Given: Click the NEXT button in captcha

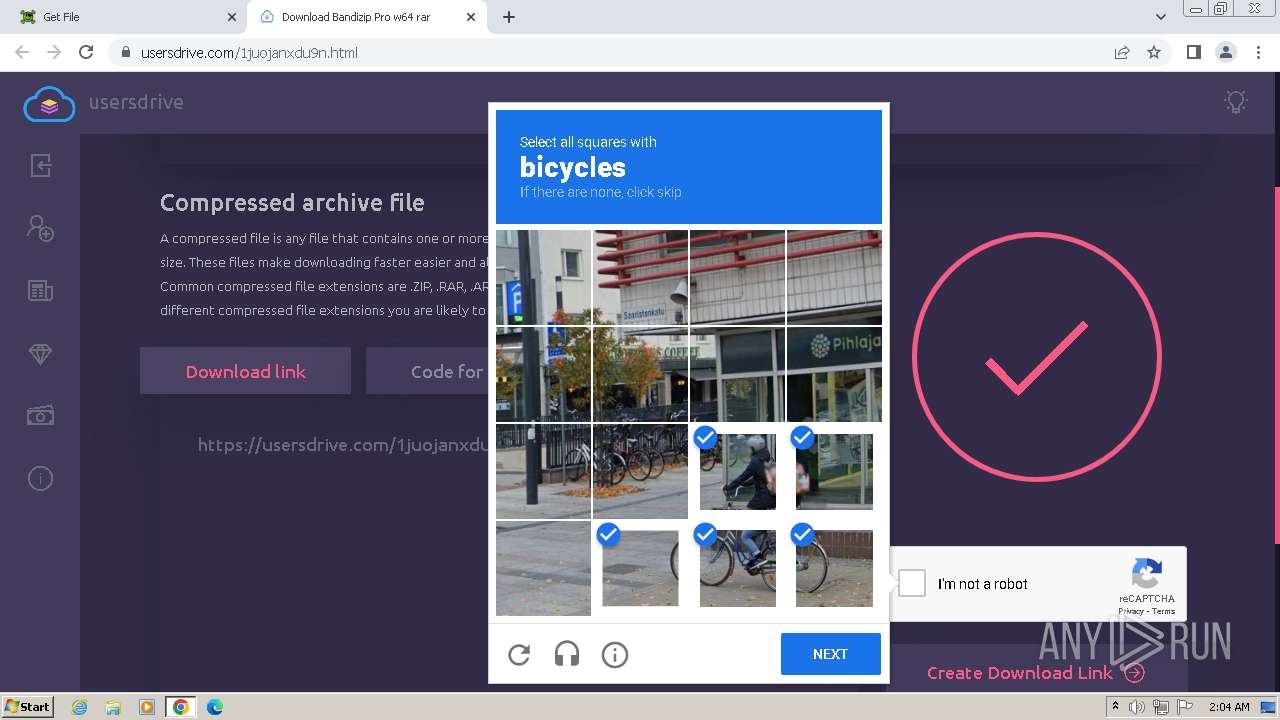Looking at the screenshot, I should [x=830, y=654].
